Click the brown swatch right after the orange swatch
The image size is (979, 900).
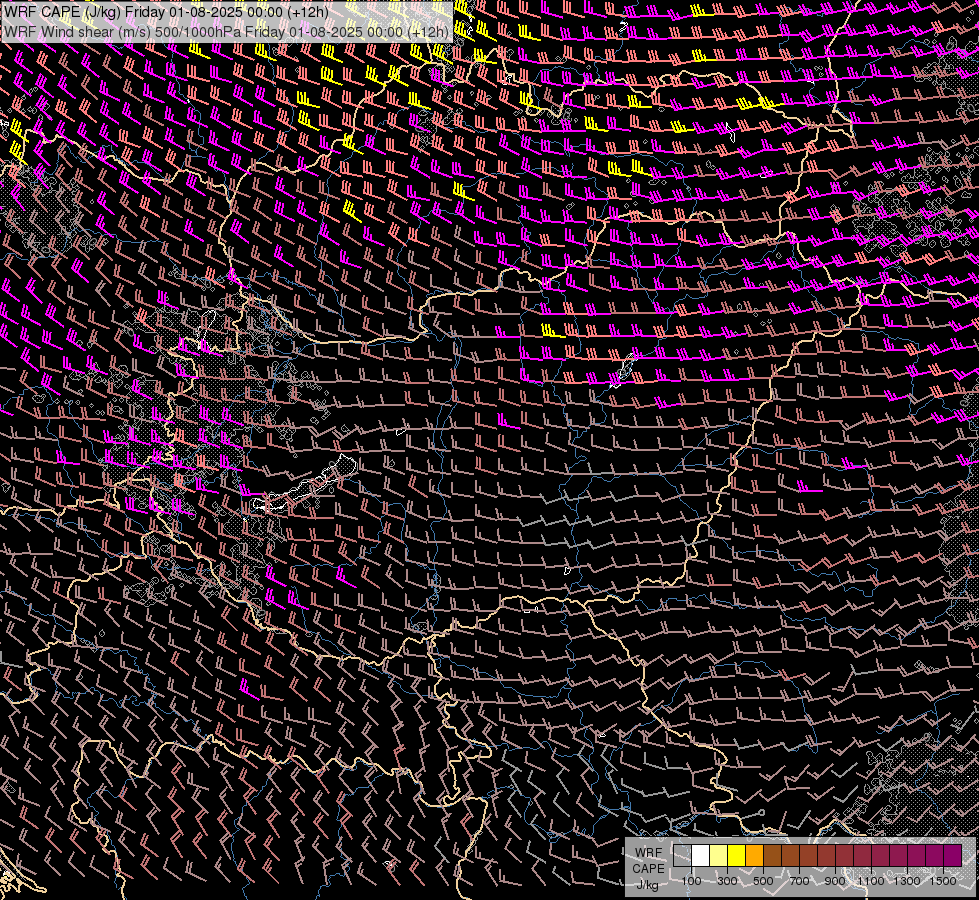point(772,856)
